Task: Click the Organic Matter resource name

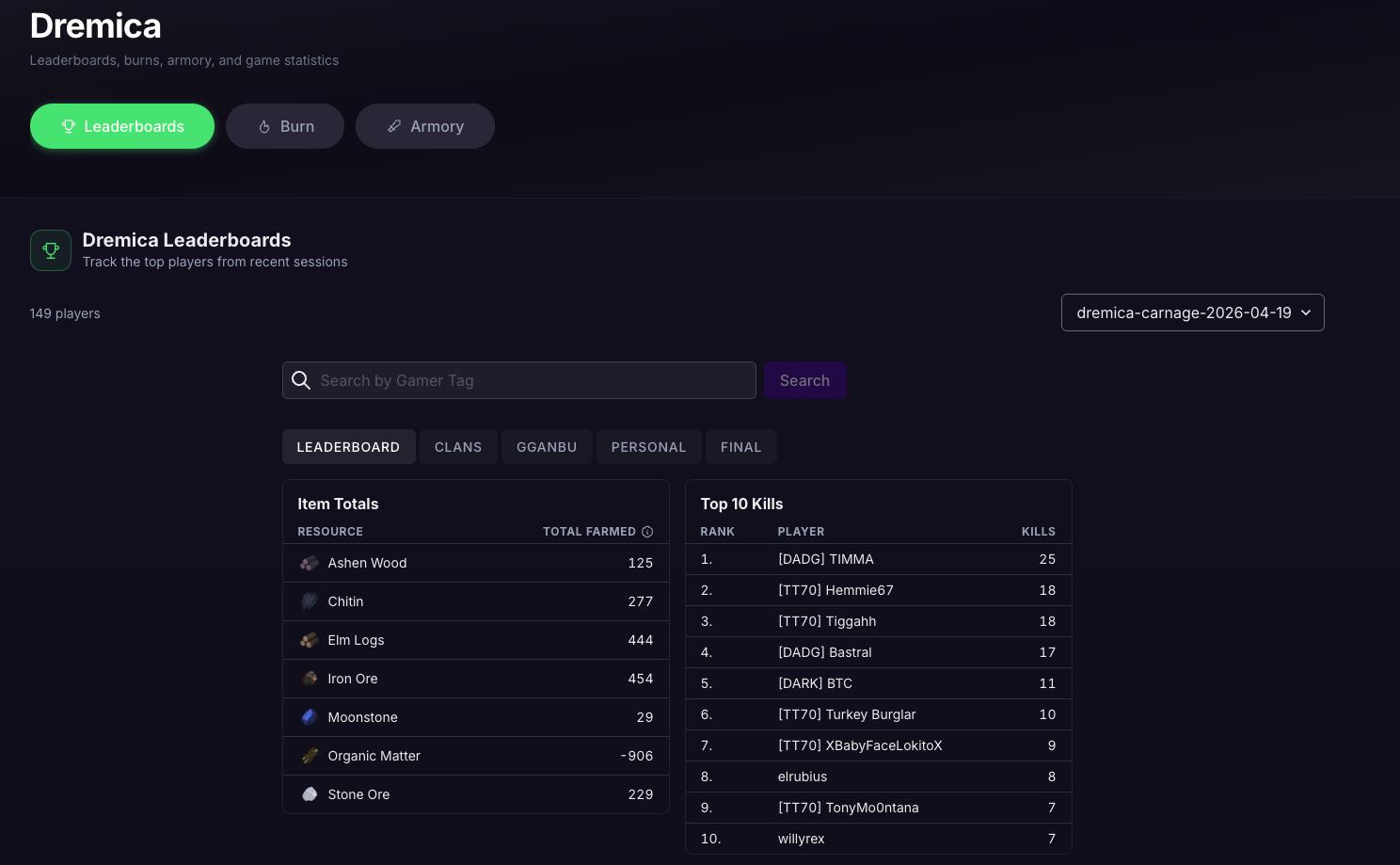Action: 374,756
